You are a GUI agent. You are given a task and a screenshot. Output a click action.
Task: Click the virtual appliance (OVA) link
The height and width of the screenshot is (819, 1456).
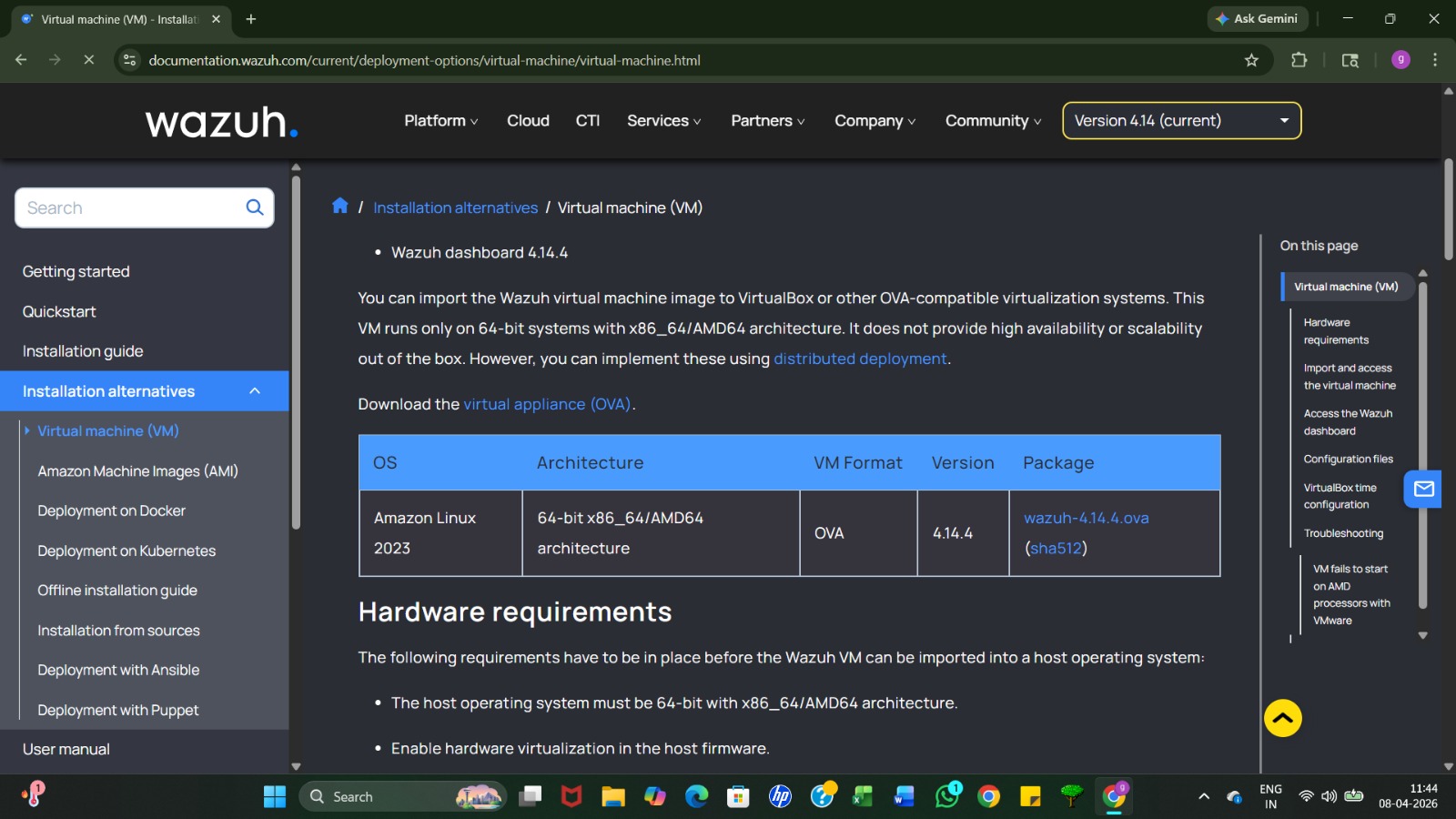pyautogui.click(x=547, y=404)
